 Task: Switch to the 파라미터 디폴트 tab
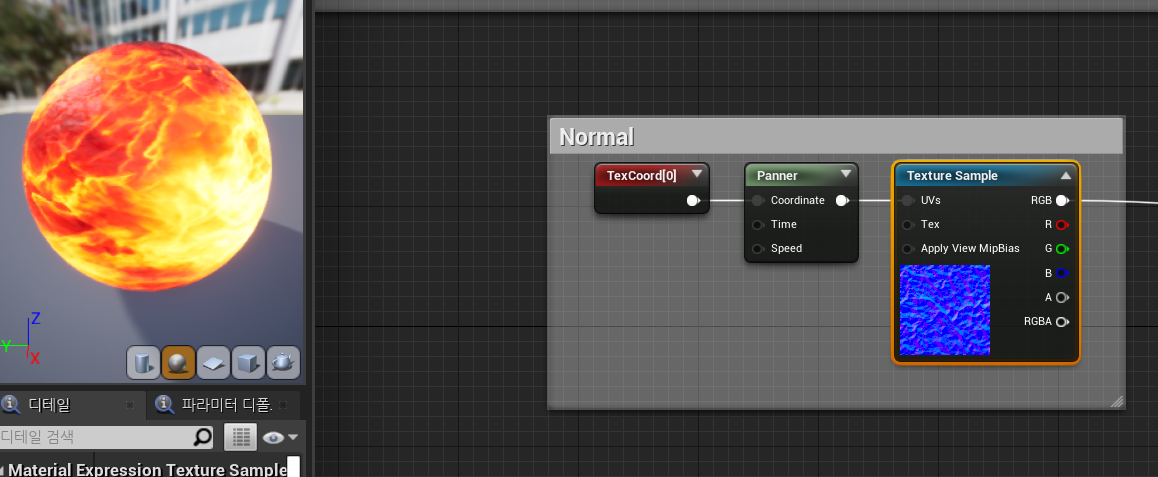(x=227, y=405)
